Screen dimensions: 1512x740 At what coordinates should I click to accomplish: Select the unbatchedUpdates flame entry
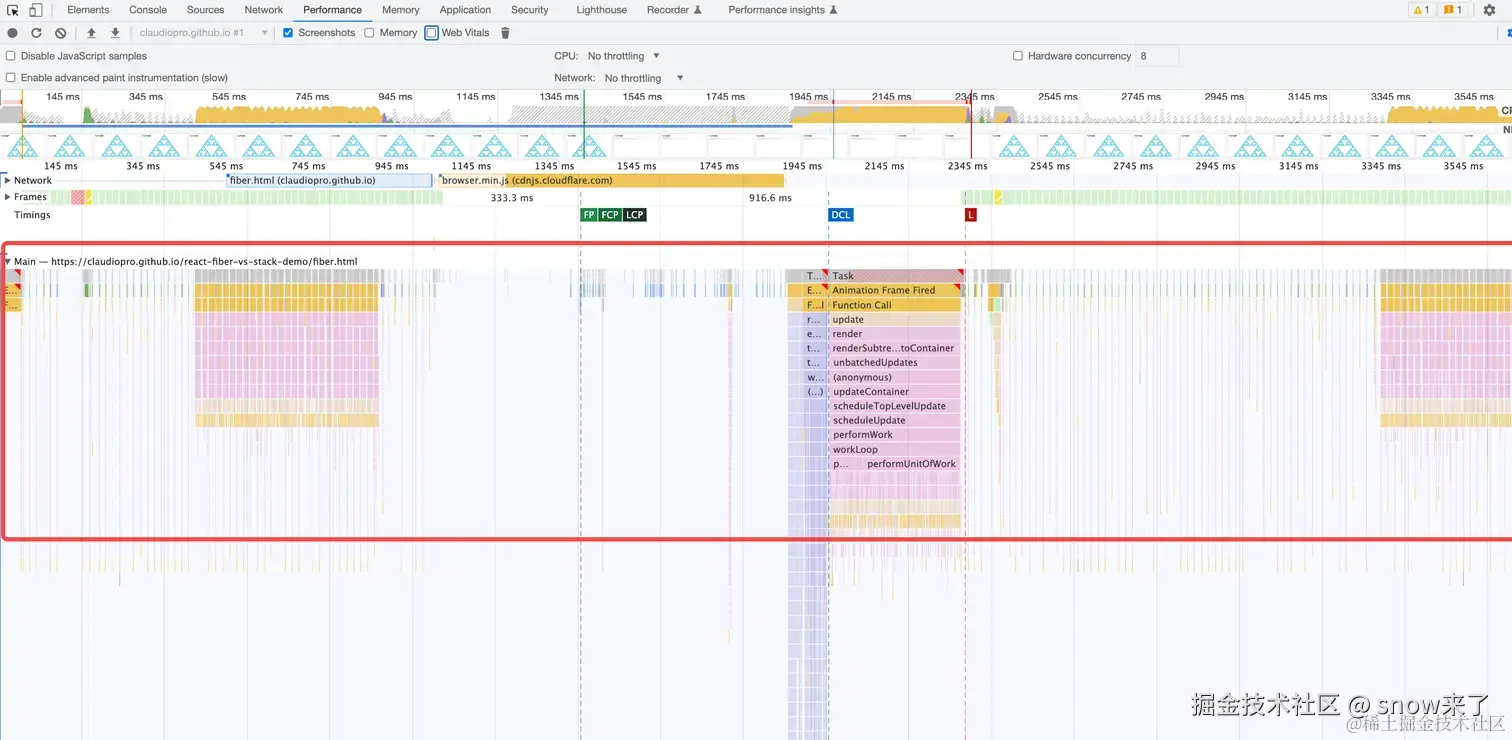coord(895,363)
